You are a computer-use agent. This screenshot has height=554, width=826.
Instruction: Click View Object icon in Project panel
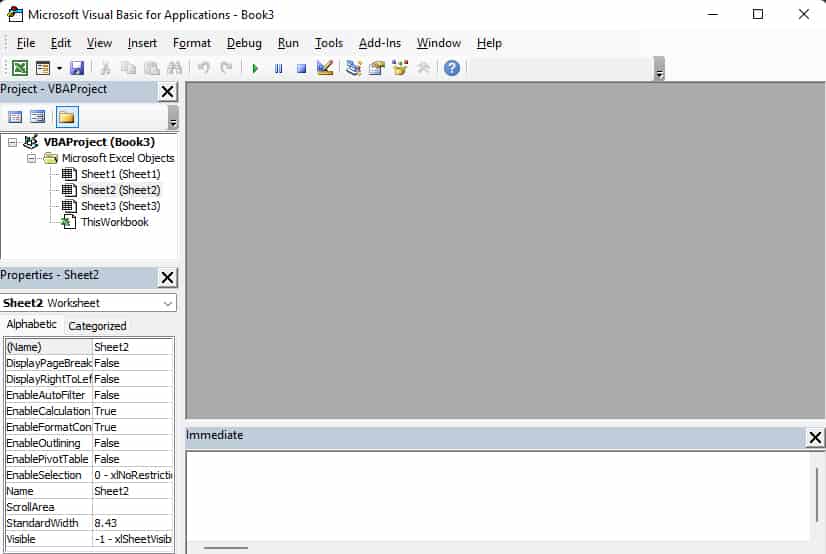click(38, 117)
